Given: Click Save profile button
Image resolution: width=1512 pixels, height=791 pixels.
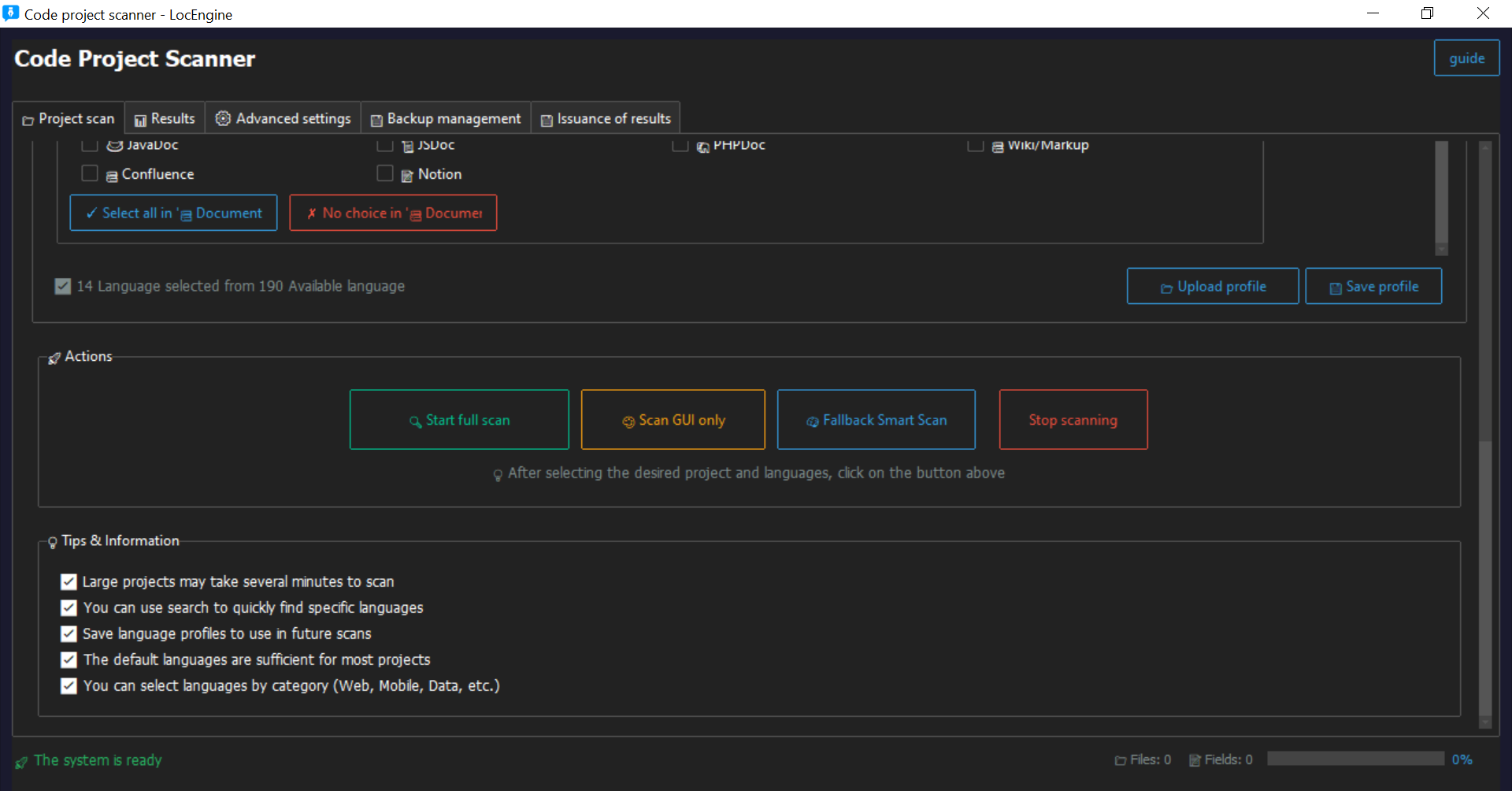Looking at the screenshot, I should [1373, 286].
